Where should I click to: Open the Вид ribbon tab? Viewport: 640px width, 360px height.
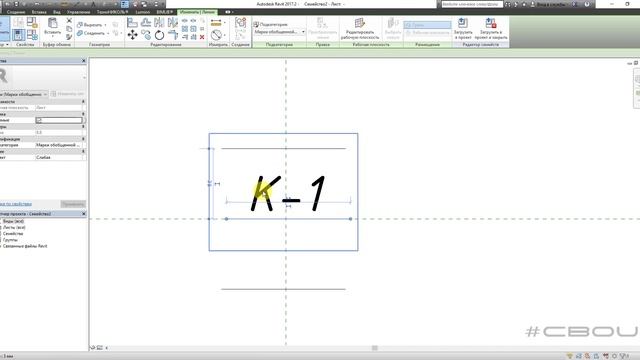(x=57, y=12)
